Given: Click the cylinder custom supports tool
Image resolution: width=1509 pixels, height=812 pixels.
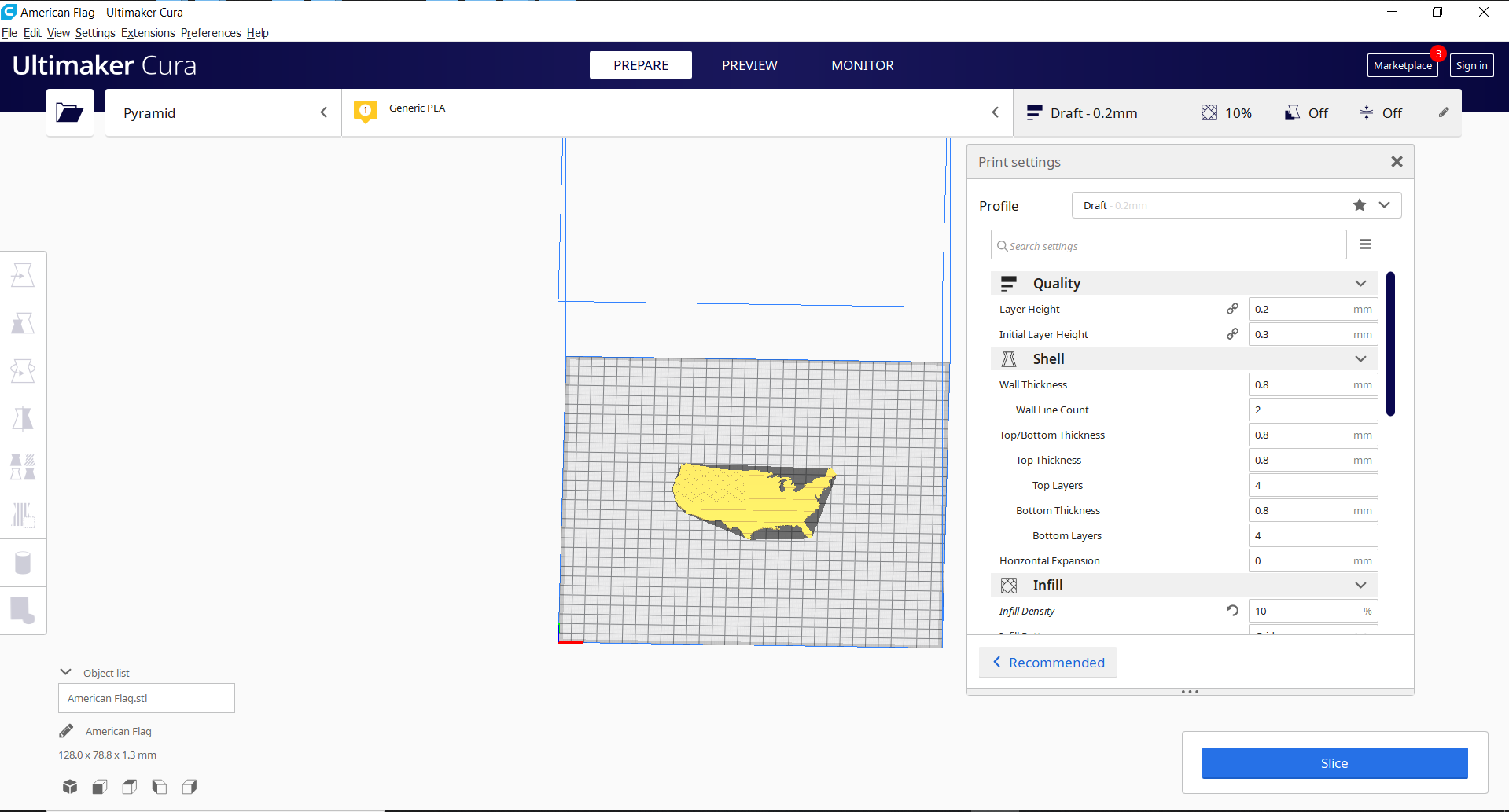Looking at the screenshot, I should [x=23, y=563].
